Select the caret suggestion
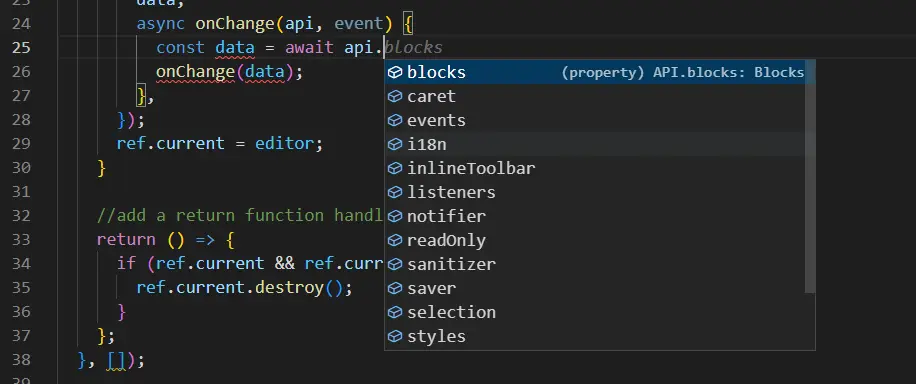The width and height of the screenshot is (916, 384). point(595,96)
